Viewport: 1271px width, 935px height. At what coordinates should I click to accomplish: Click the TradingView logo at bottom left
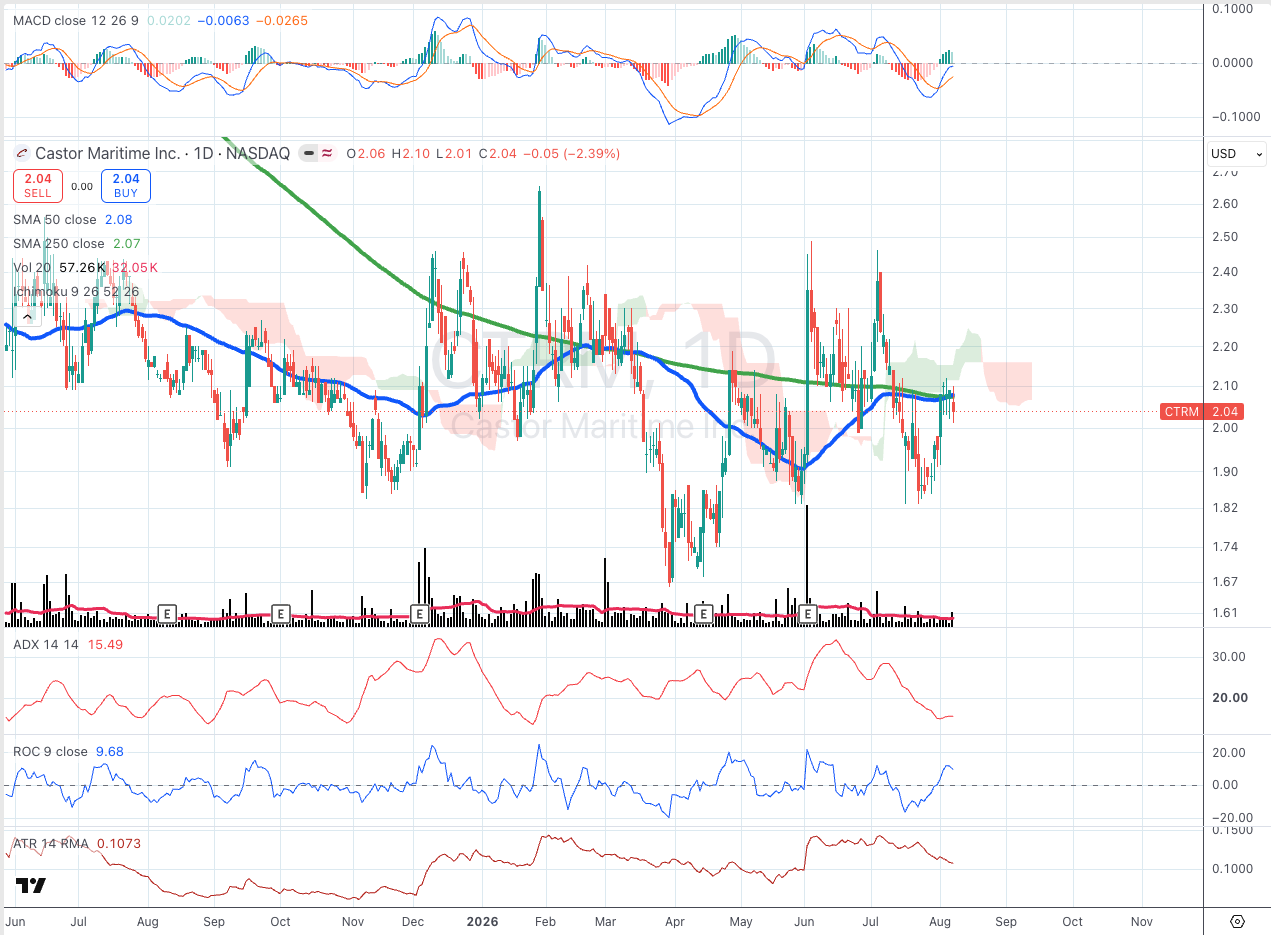coord(31,886)
